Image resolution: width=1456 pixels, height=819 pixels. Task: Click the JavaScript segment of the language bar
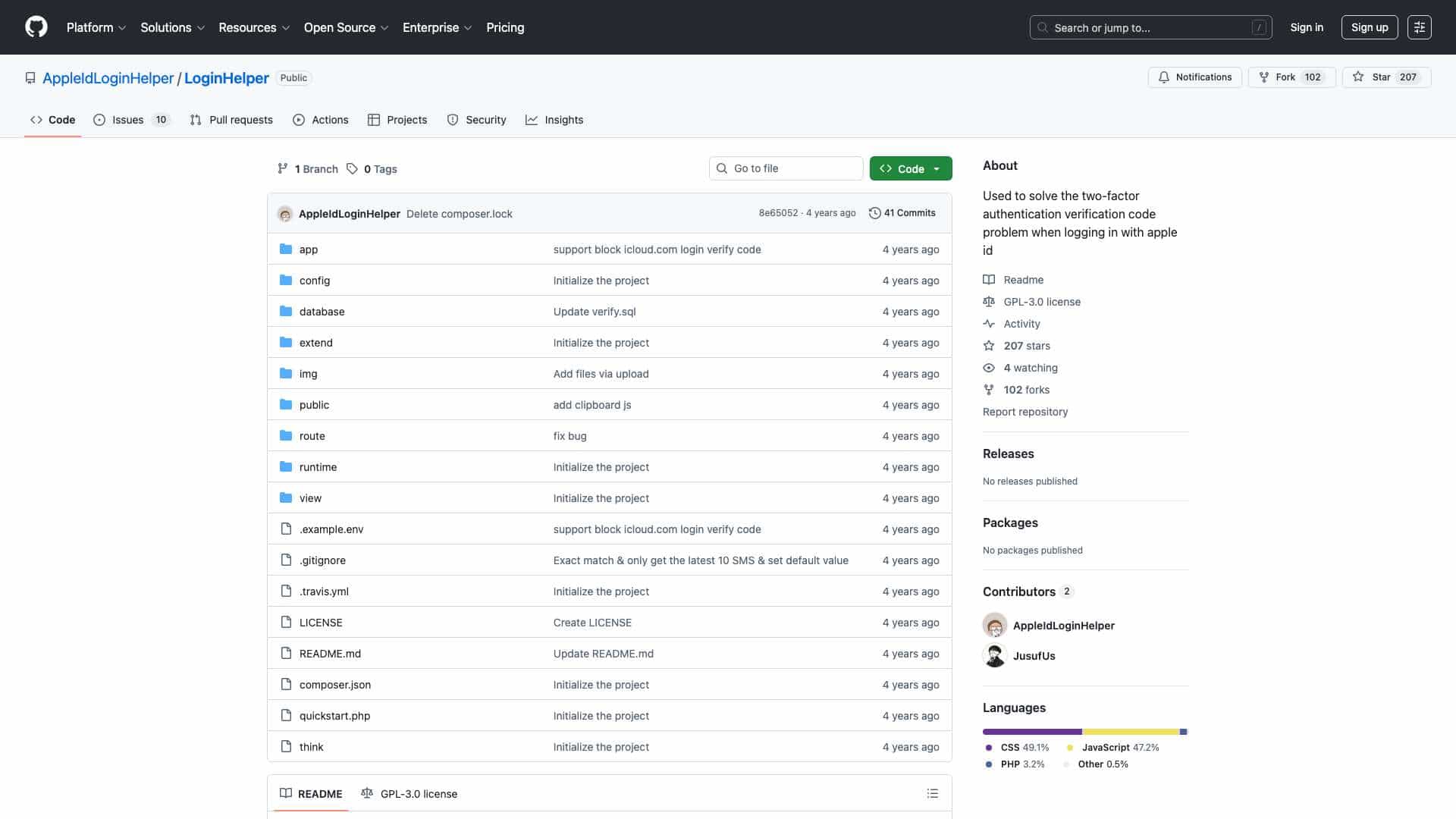pyautogui.click(x=1131, y=732)
